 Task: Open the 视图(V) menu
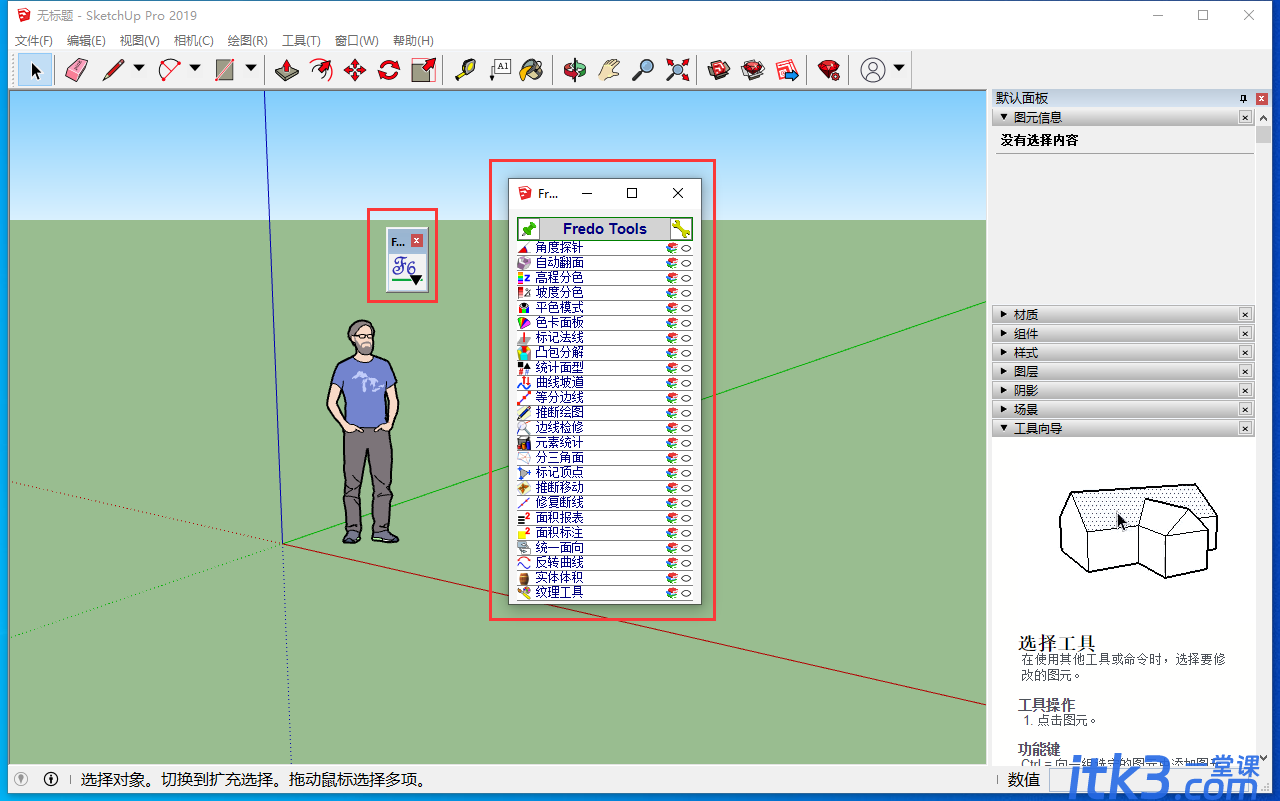139,41
